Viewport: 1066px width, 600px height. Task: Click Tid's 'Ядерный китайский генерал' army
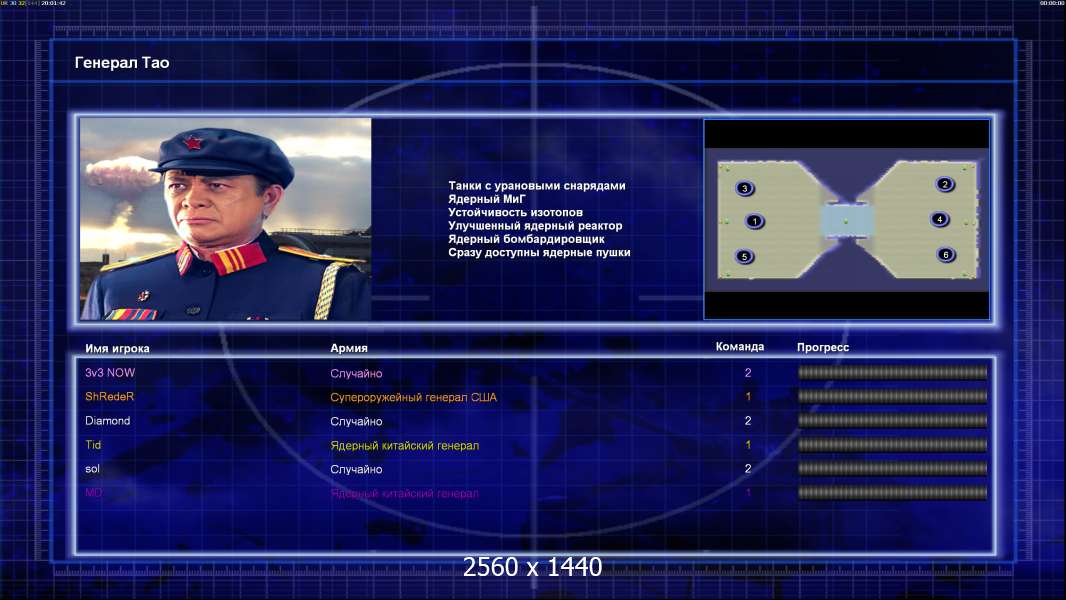point(405,446)
